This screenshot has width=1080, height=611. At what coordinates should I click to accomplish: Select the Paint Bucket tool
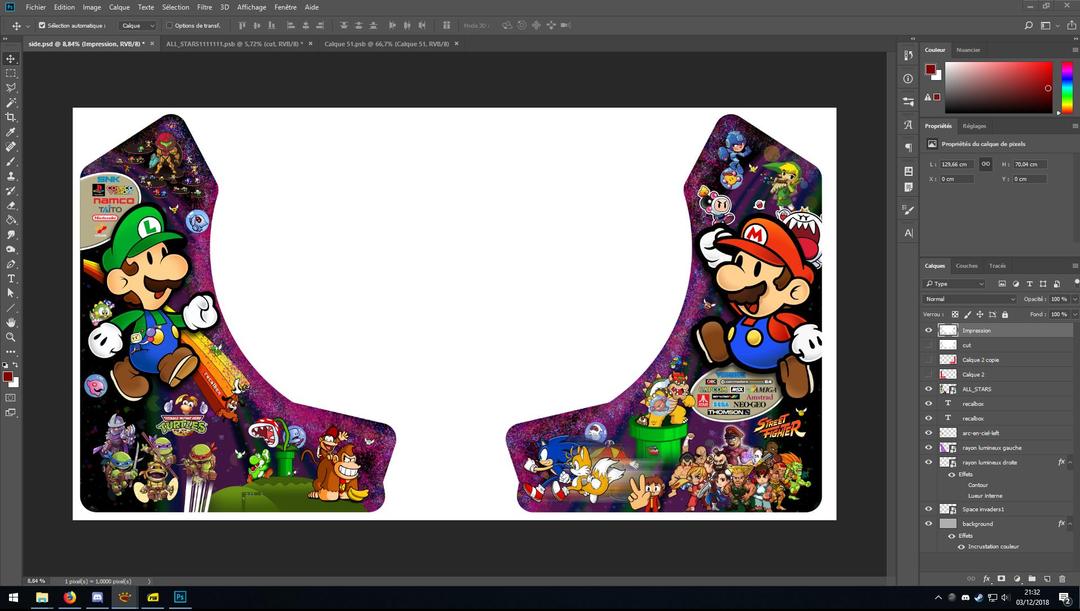pyautogui.click(x=10, y=220)
